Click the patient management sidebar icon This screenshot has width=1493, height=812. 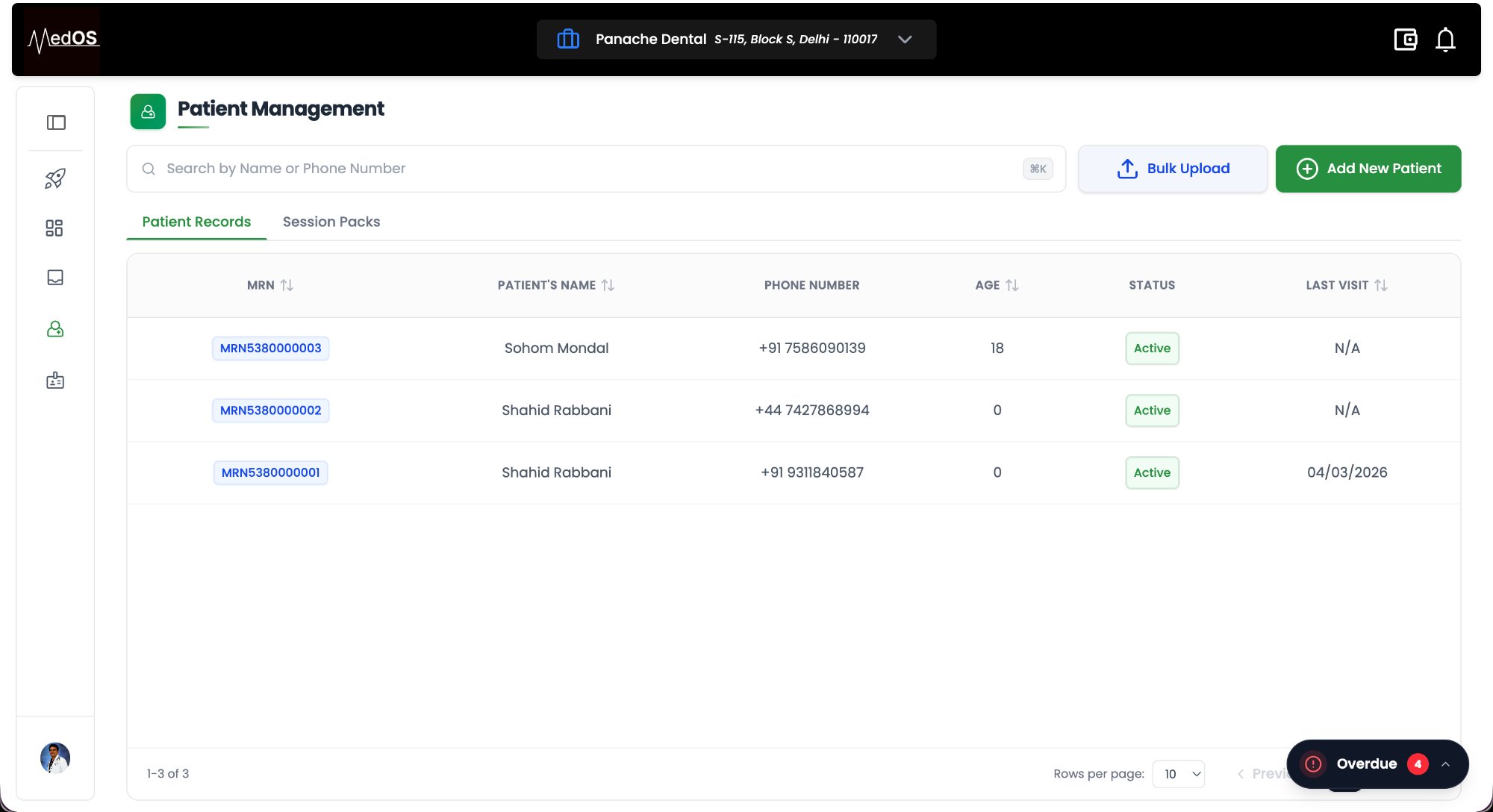[55, 329]
